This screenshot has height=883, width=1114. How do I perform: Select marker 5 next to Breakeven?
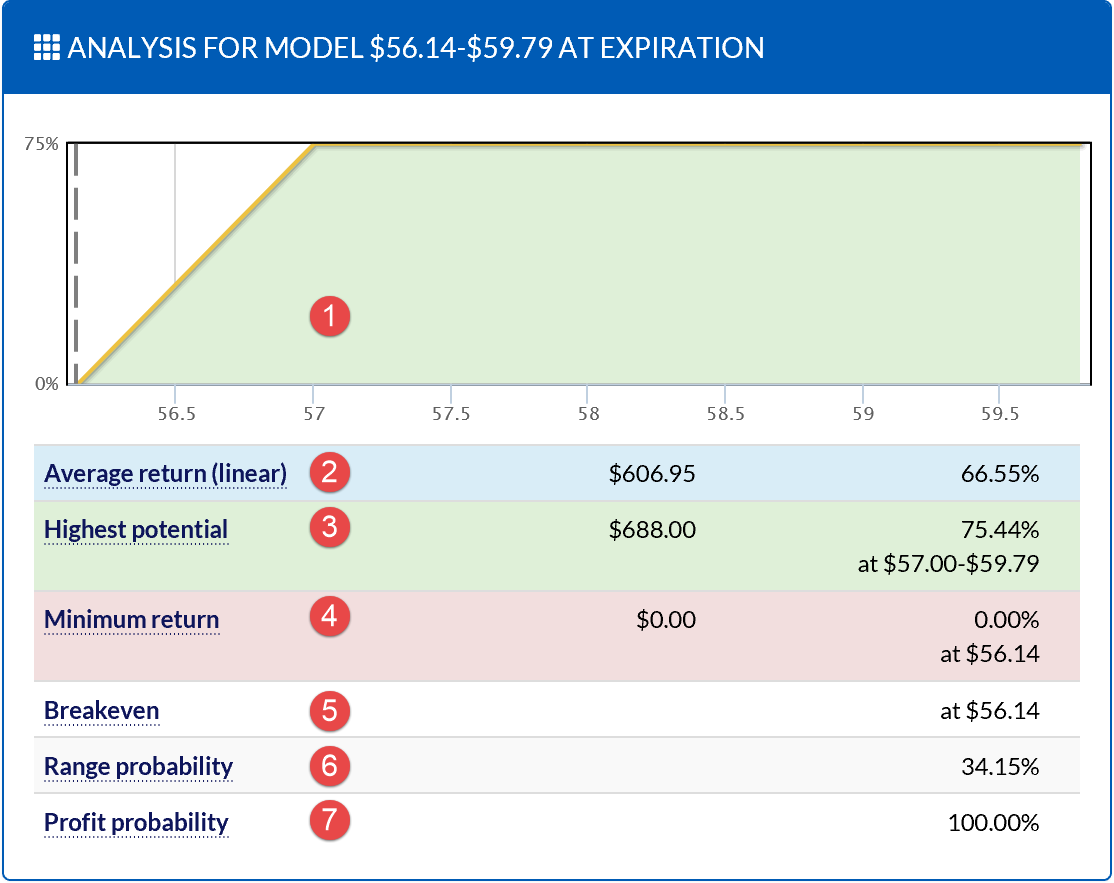[x=328, y=710]
